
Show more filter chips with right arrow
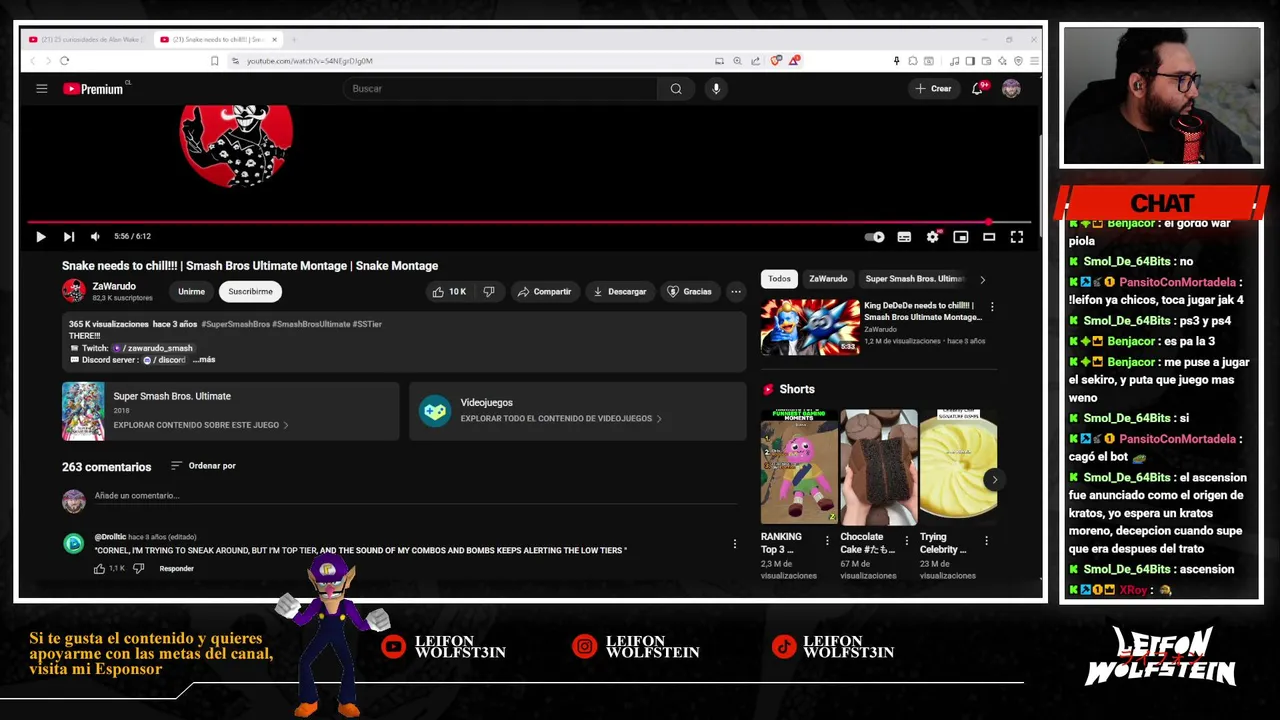click(982, 279)
